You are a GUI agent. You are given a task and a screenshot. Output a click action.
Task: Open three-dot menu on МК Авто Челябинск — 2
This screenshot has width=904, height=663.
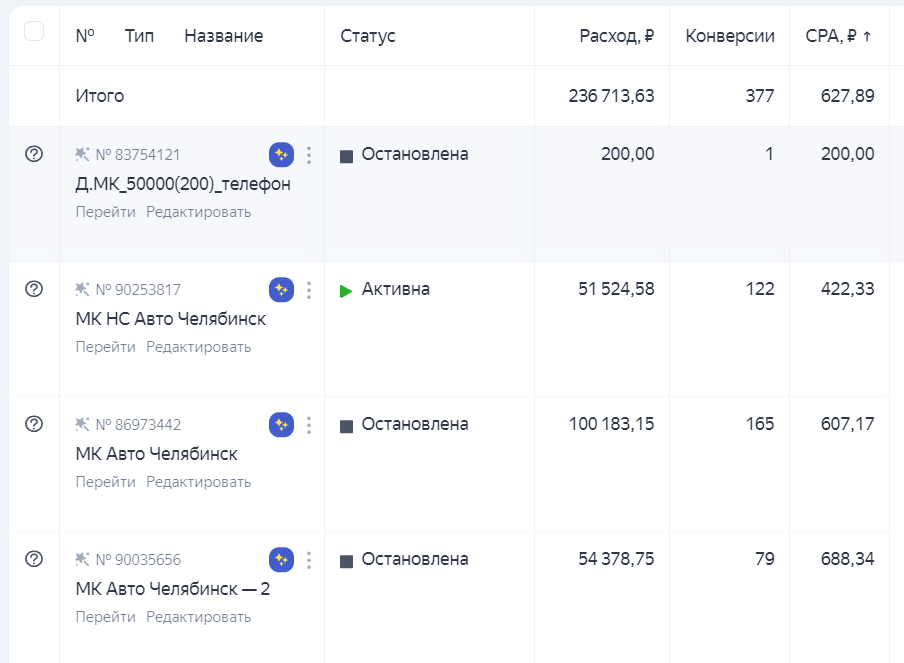(x=309, y=559)
